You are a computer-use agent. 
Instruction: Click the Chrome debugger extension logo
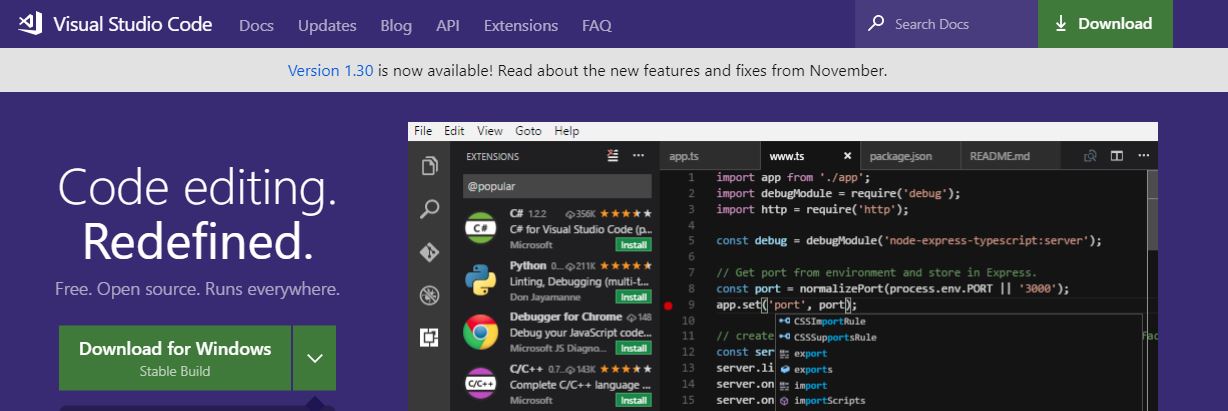[x=481, y=332]
